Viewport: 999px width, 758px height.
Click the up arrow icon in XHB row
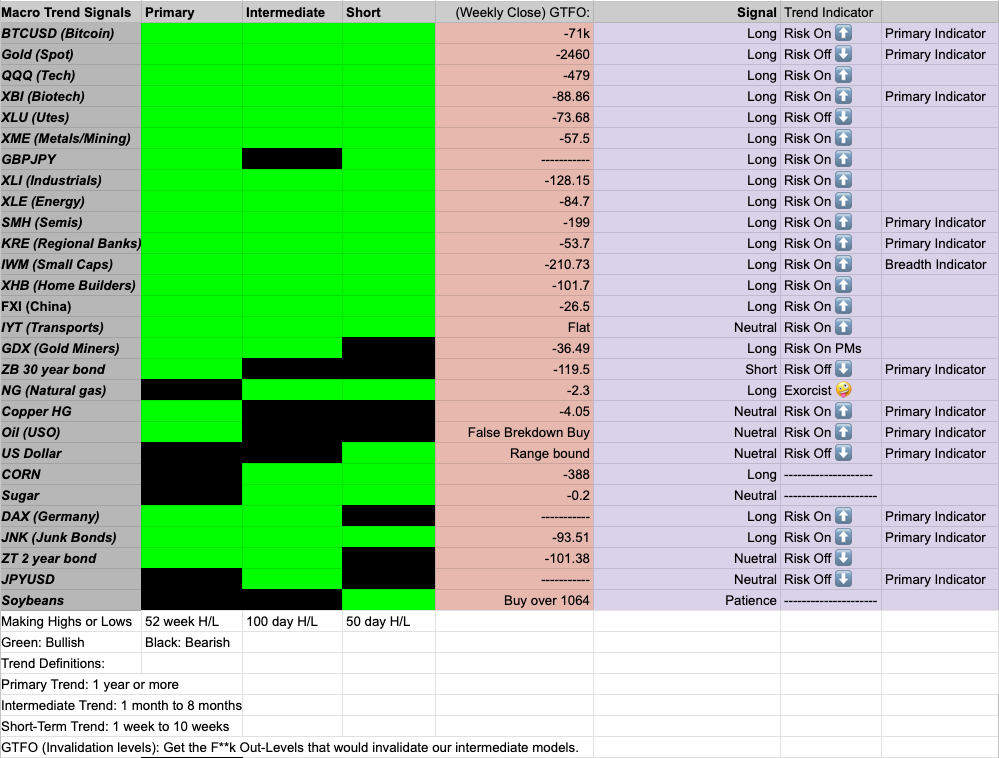[844, 285]
